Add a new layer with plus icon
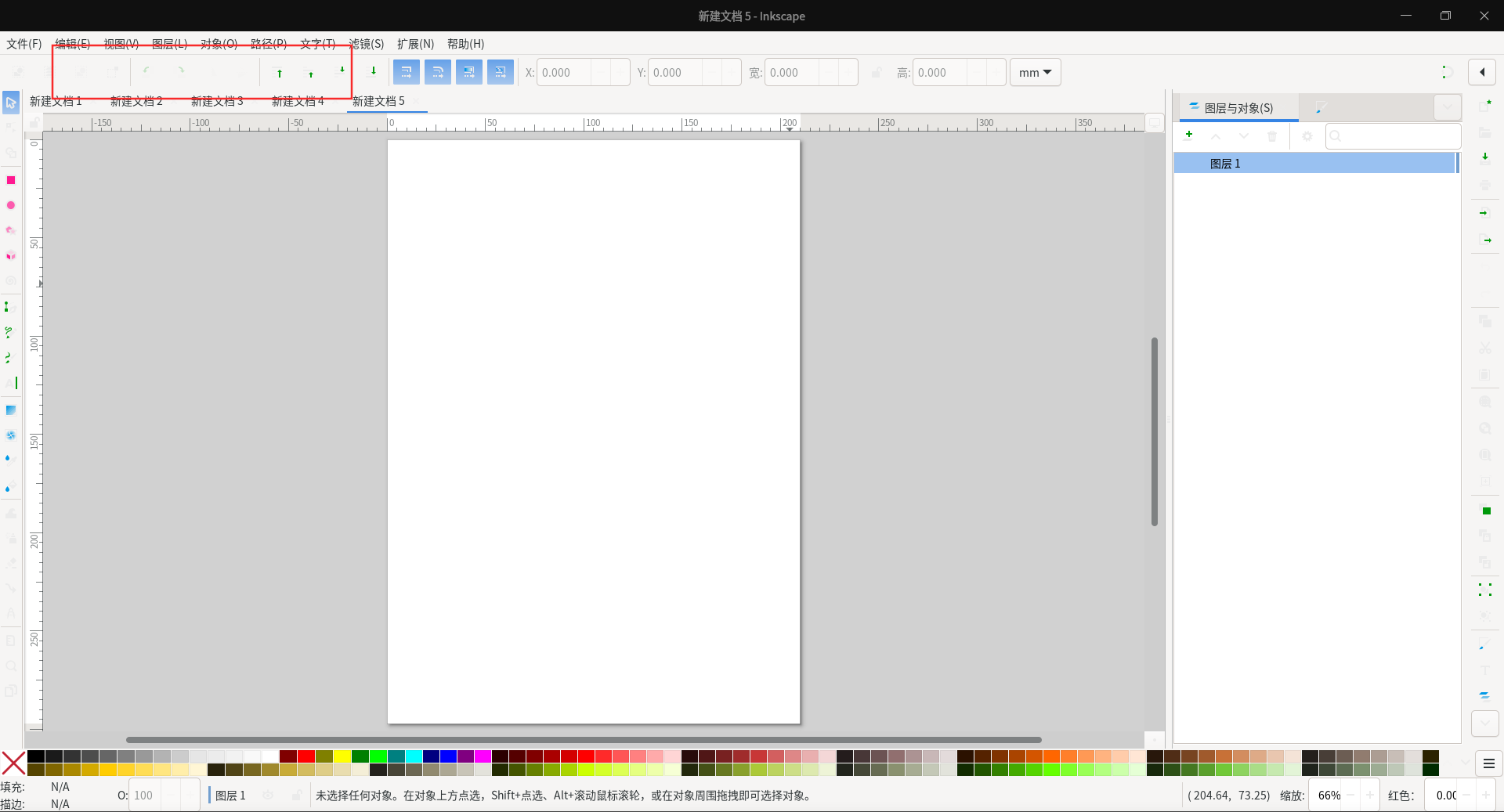 (x=1189, y=135)
